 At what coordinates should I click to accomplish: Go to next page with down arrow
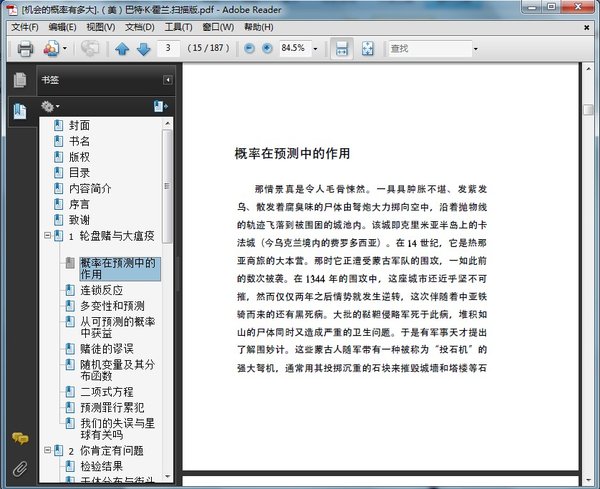coord(143,49)
